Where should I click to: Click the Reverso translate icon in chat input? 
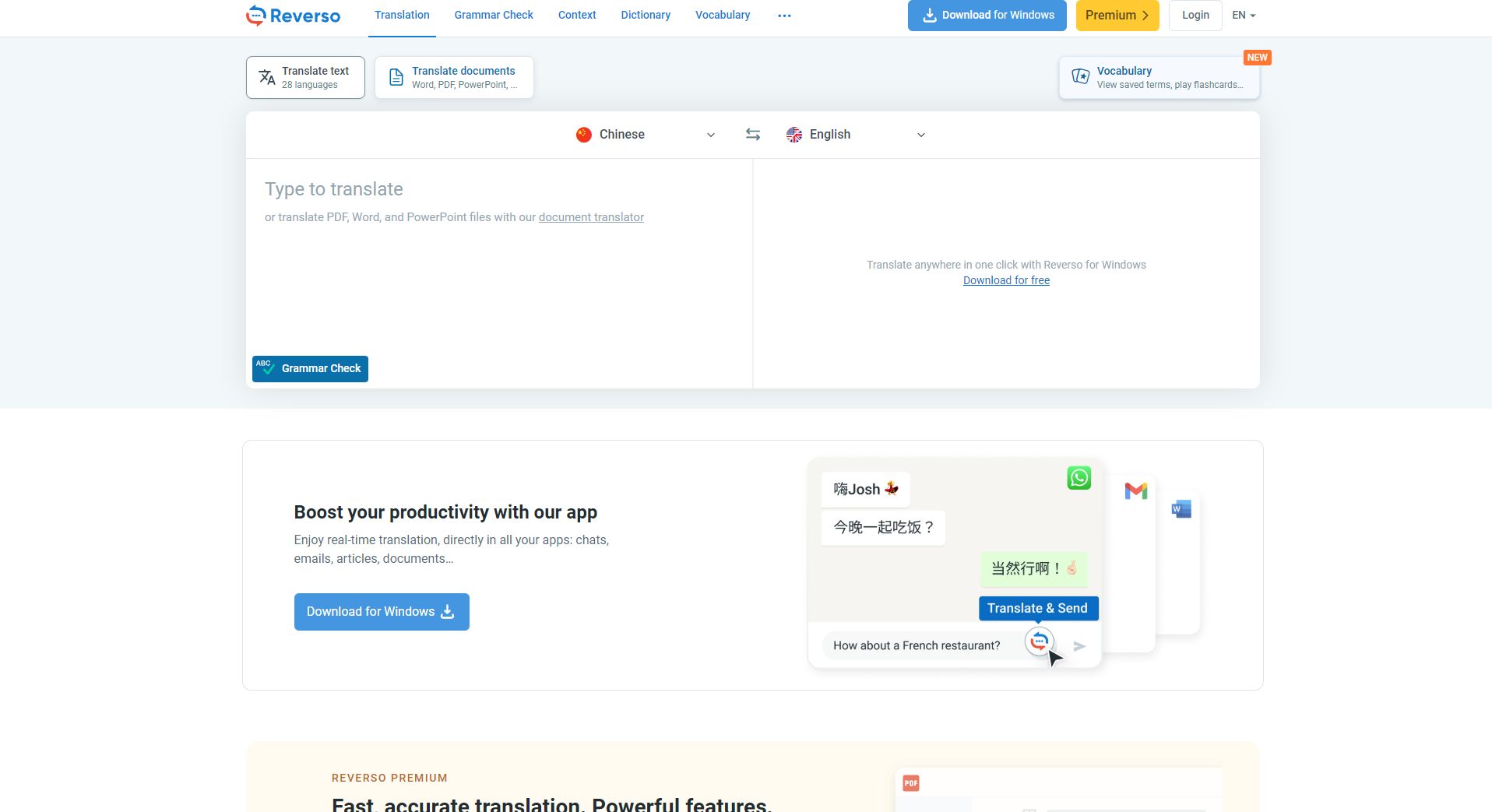[1039, 641]
